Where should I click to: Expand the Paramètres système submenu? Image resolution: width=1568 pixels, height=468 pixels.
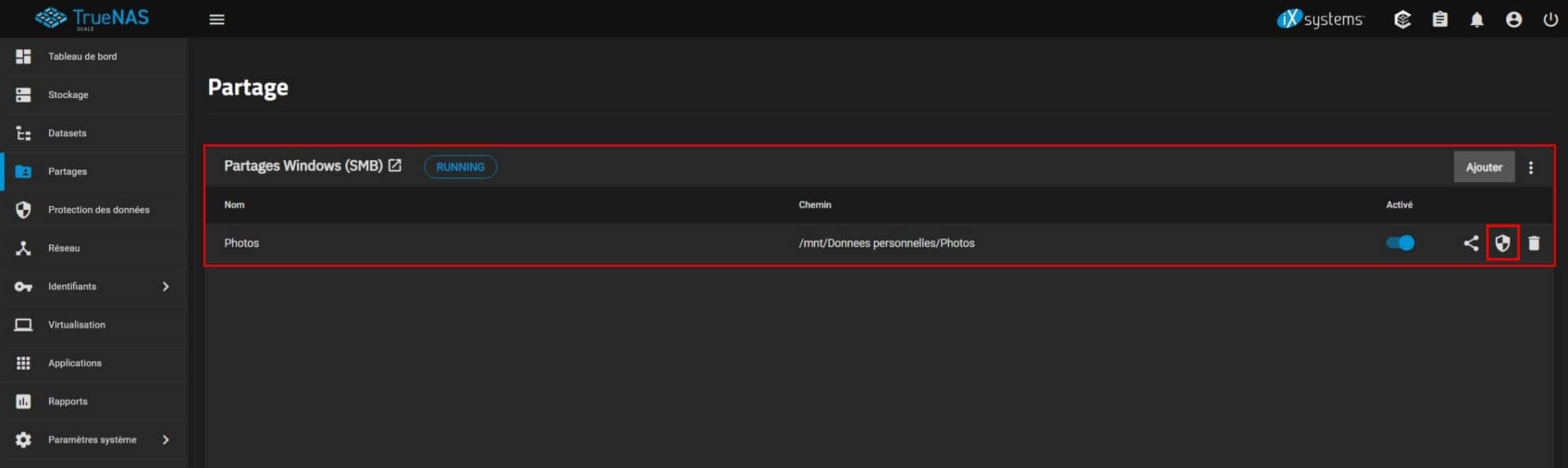[166, 440]
